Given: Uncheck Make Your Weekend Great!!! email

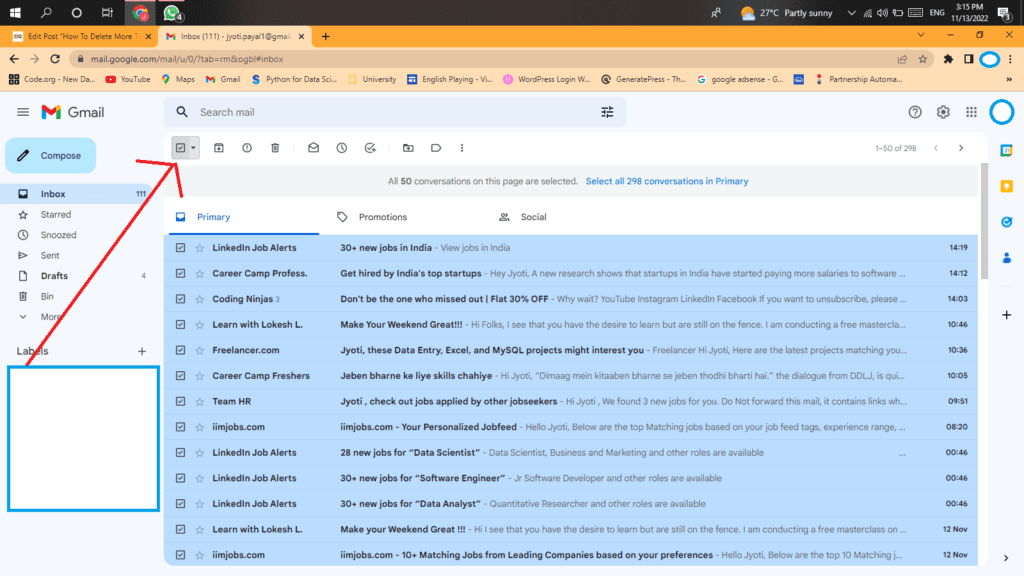Looking at the screenshot, I should click(180, 325).
